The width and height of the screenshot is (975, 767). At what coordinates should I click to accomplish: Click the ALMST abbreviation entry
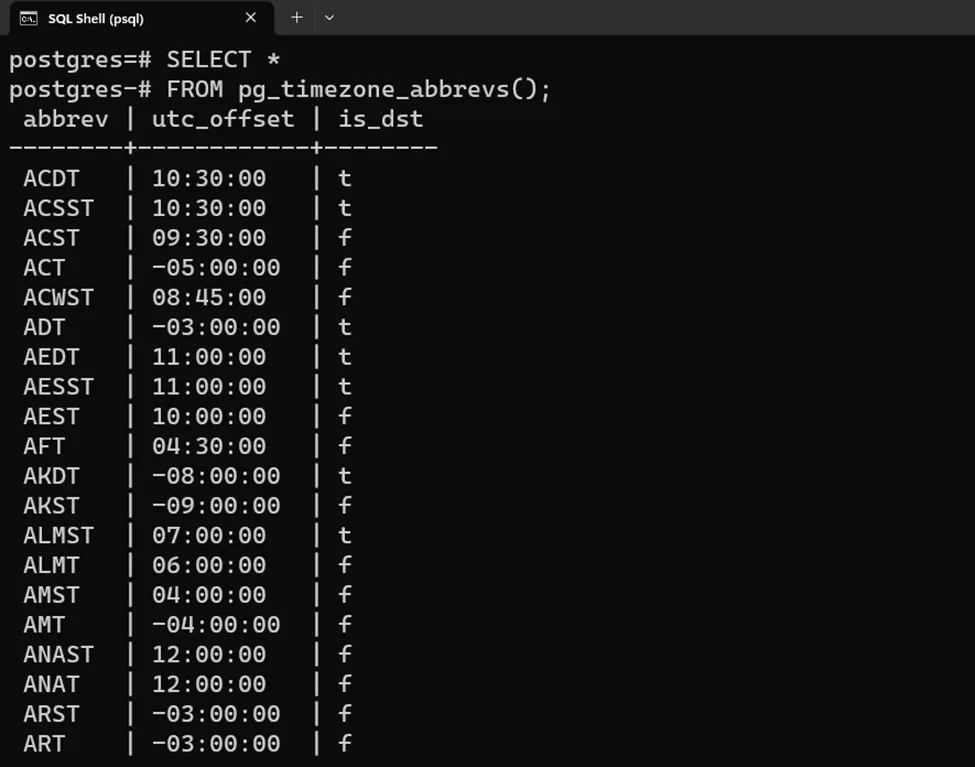pos(58,535)
